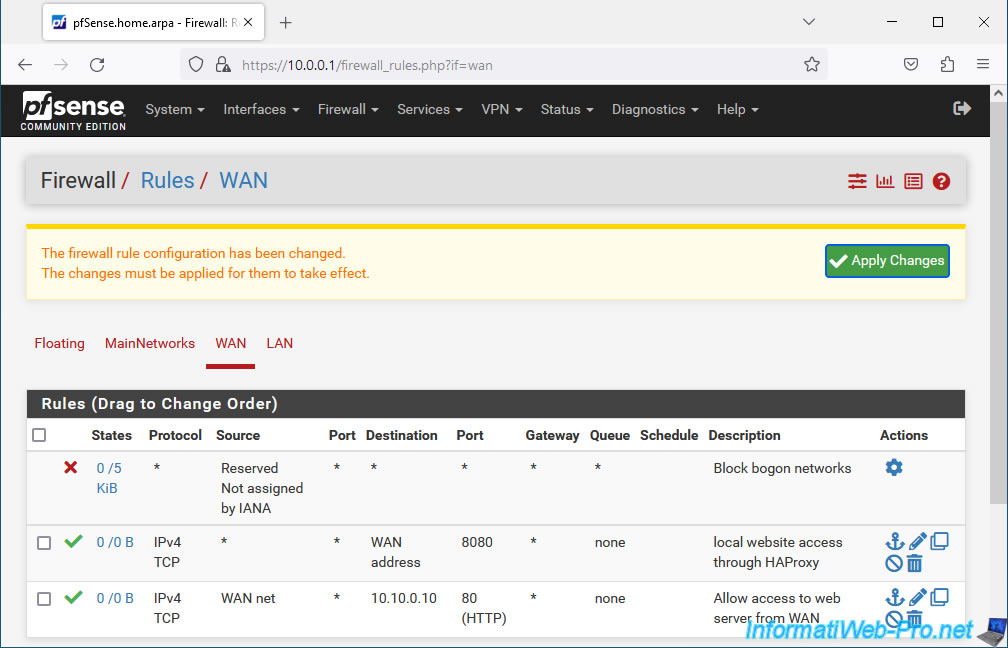1008x648 pixels.
Task: Check the HAProxy 8080 rule checkbox
Action: (44, 543)
